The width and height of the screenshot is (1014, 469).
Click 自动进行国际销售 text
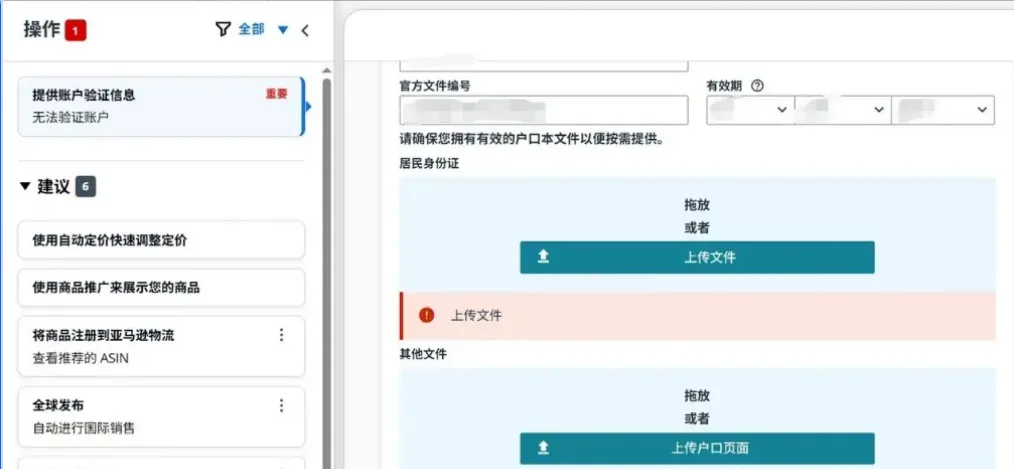(83, 428)
